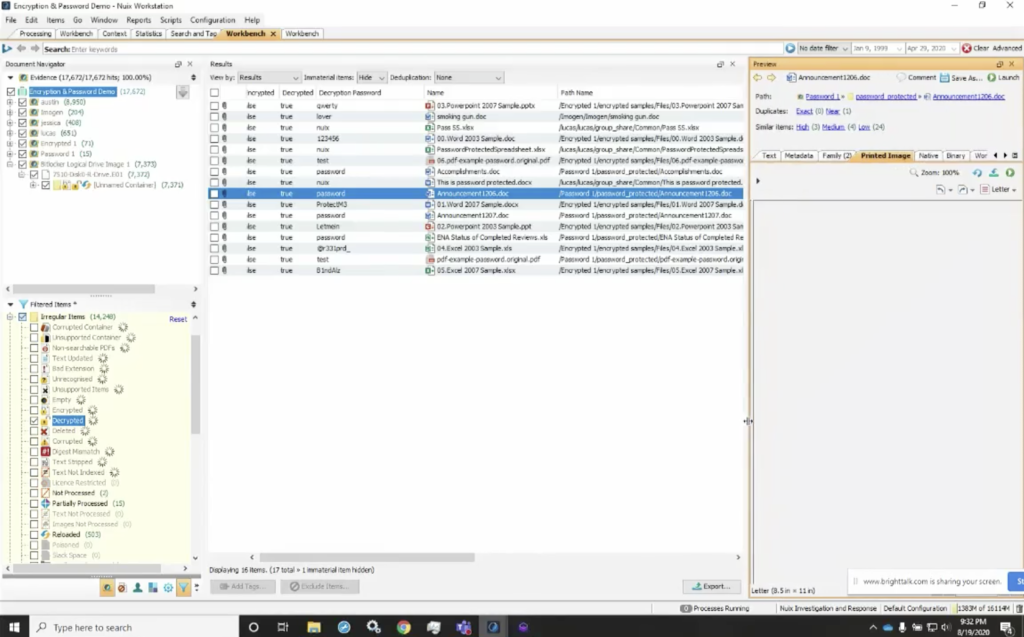This screenshot has width=1024, height=637.
Task: Toggle the Deleted filter checkbox
Action: pos(34,431)
